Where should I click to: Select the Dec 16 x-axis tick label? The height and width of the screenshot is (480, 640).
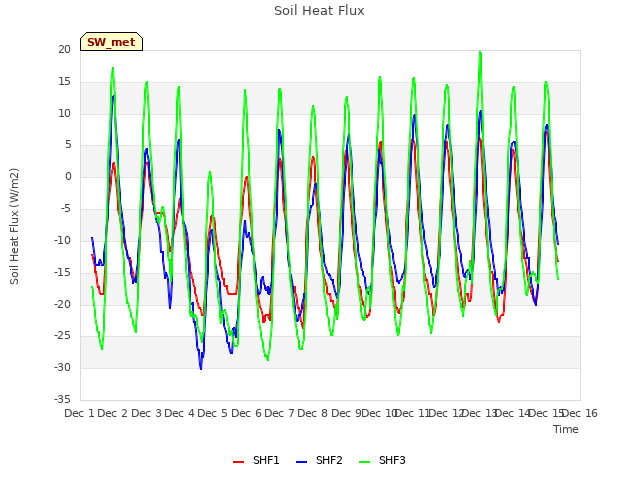[x=580, y=413]
